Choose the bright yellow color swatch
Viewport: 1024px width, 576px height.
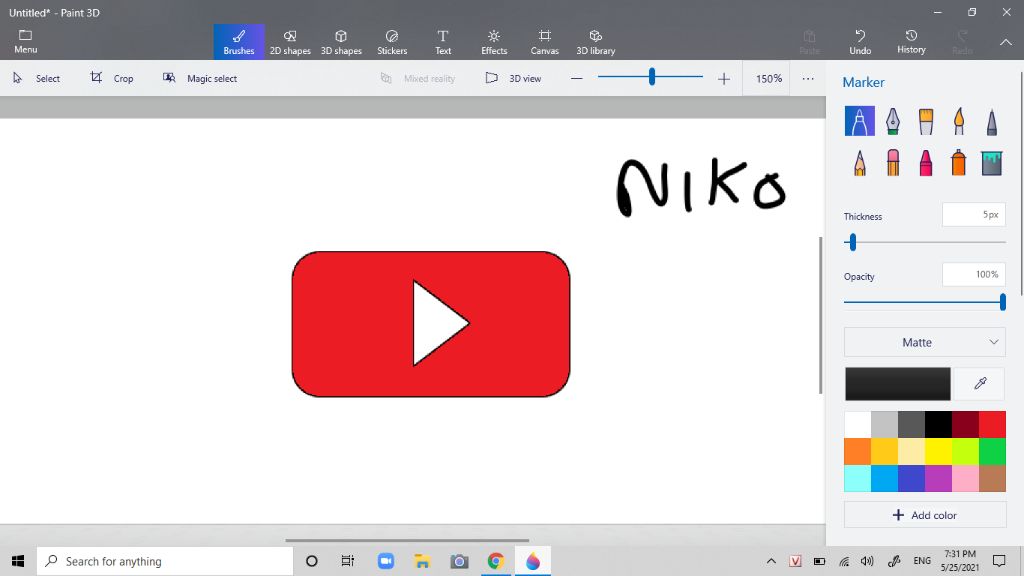tap(938, 451)
